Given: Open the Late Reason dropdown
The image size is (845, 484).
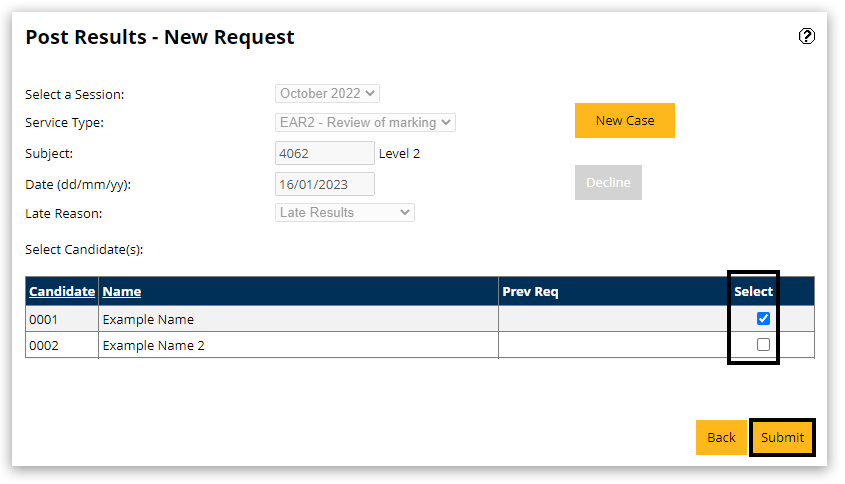Looking at the screenshot, I should [344, 212].
